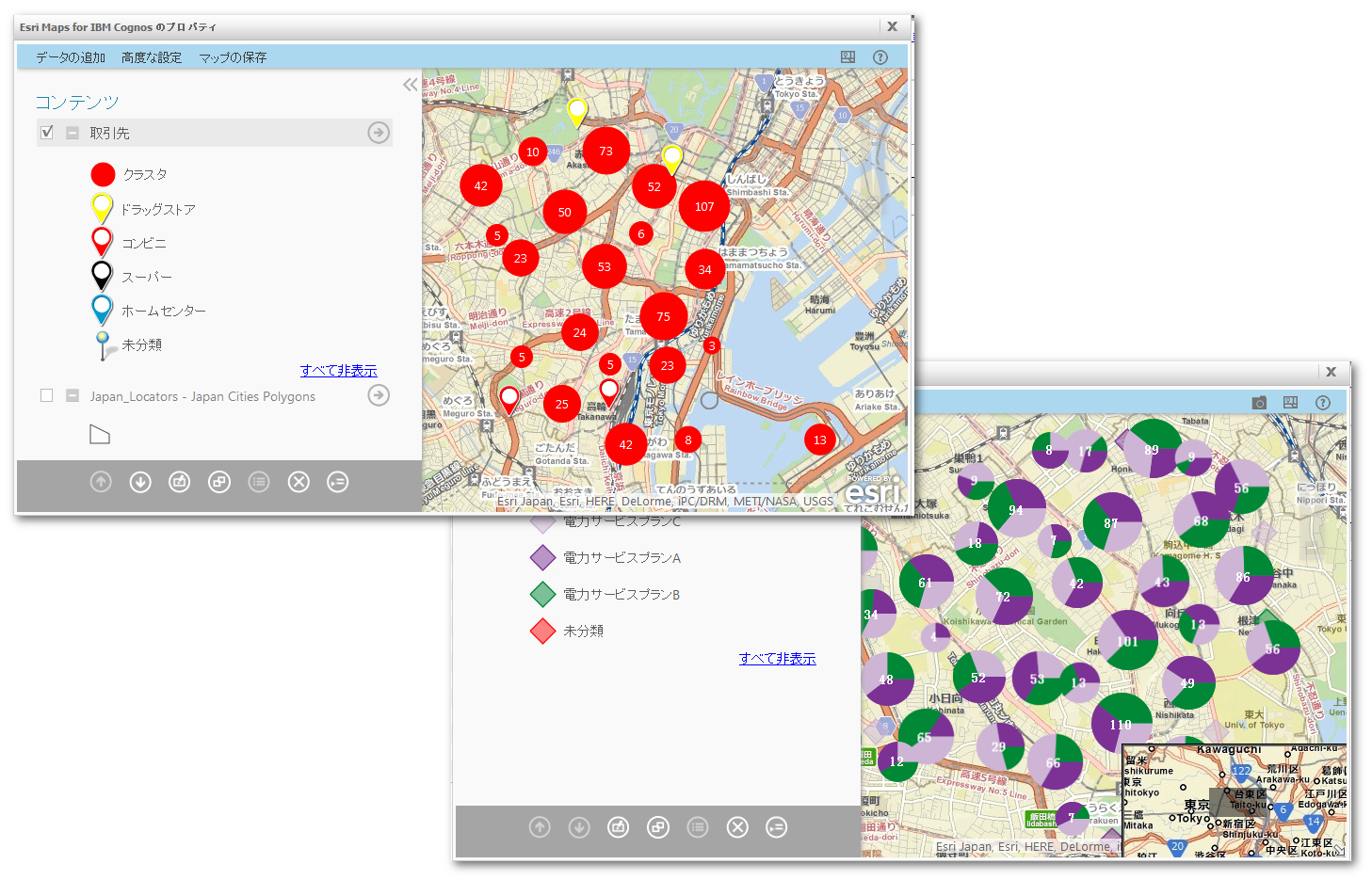This screenshot has width=1372, height=880.
Task: Click the duplicate layer icon in front window
Action: (x=219, y=482)
